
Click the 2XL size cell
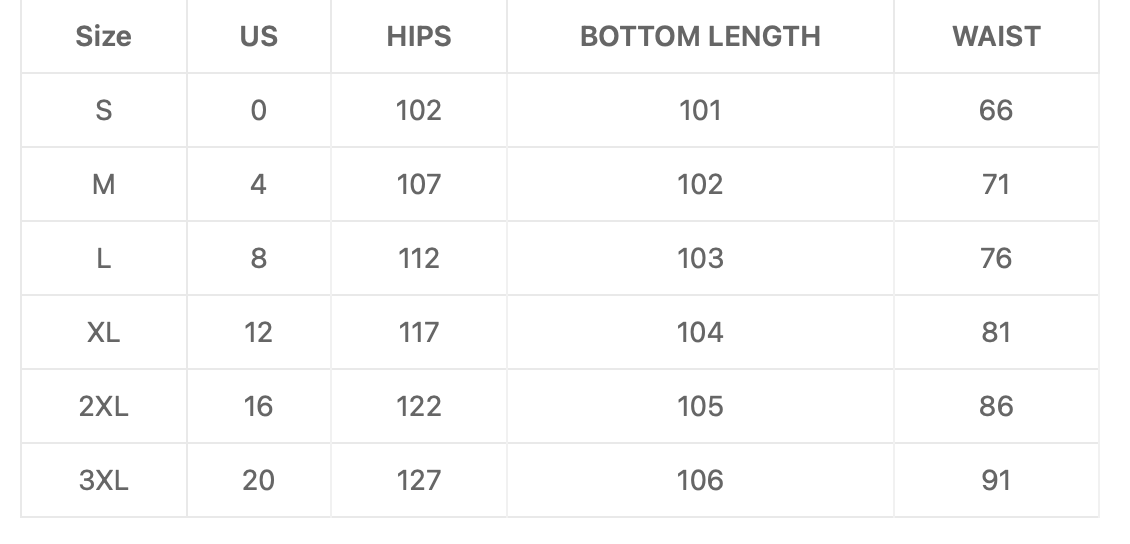point(104,406)
